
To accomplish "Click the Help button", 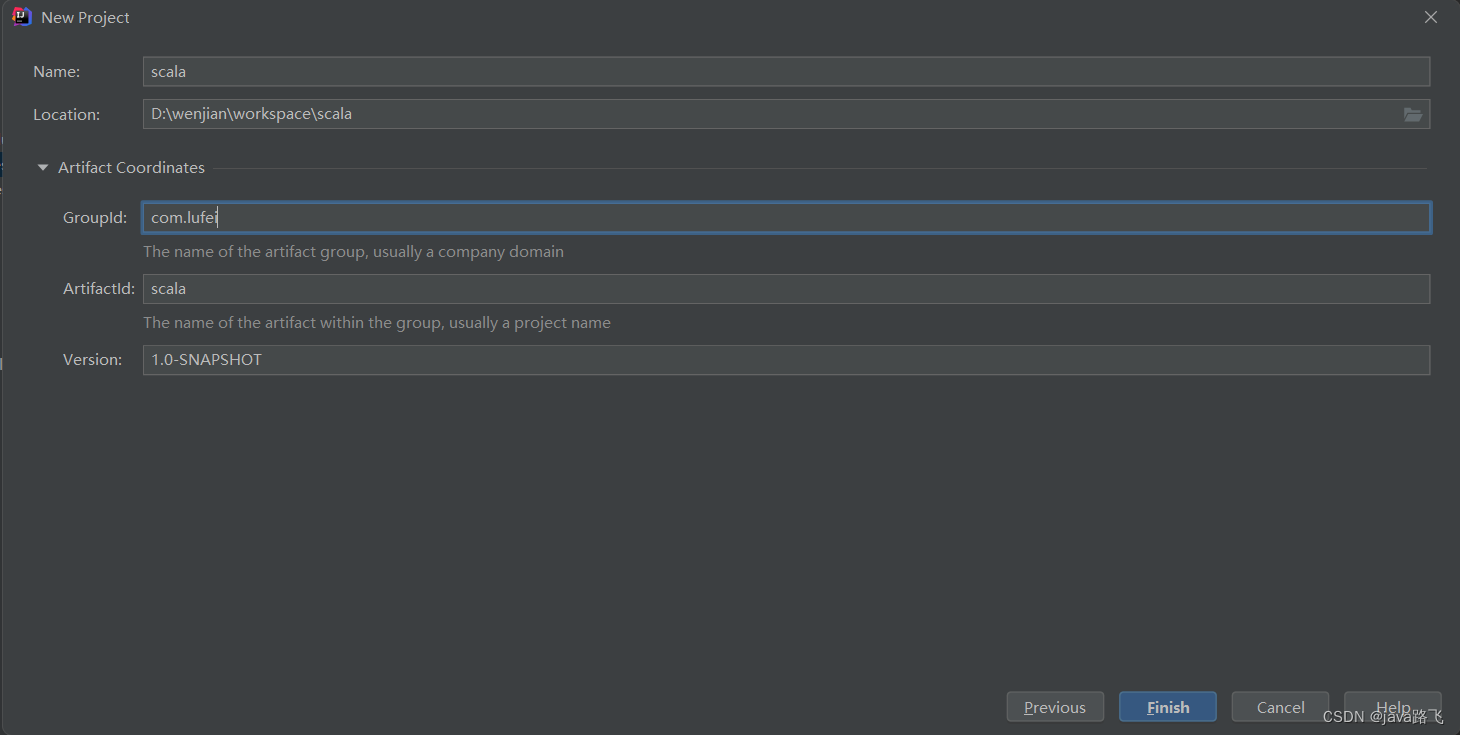I will click(1393, 707).
